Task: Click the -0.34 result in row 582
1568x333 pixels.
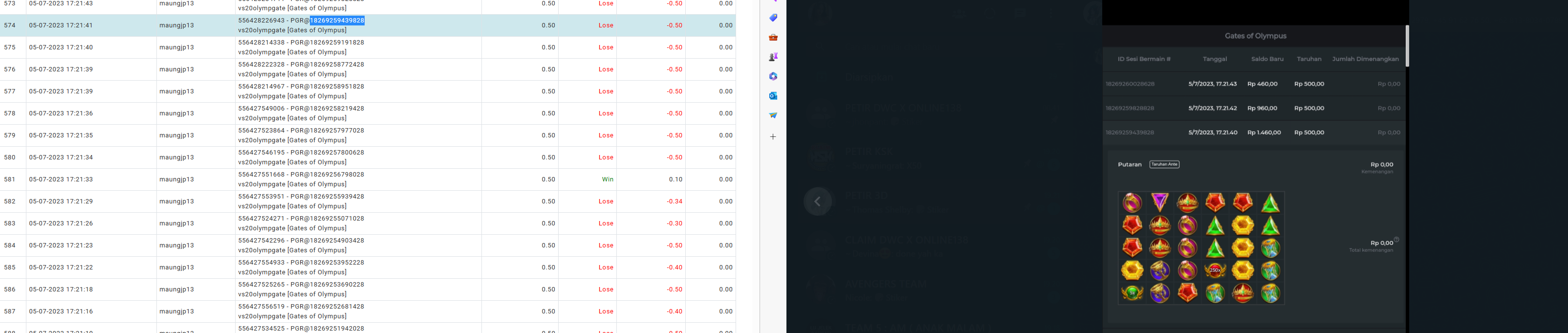Action: 674,201
